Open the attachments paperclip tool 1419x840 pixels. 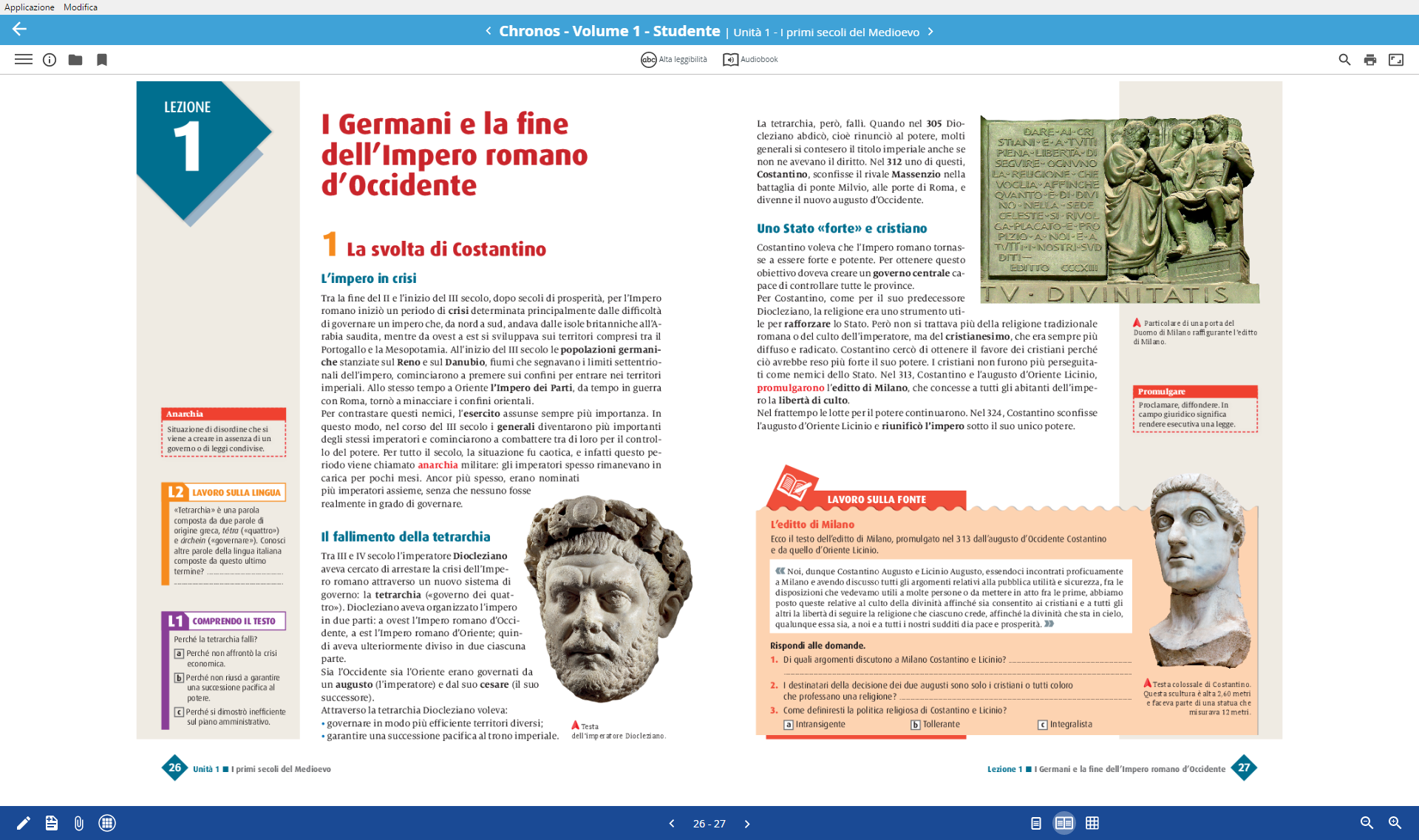coord(79,823)
